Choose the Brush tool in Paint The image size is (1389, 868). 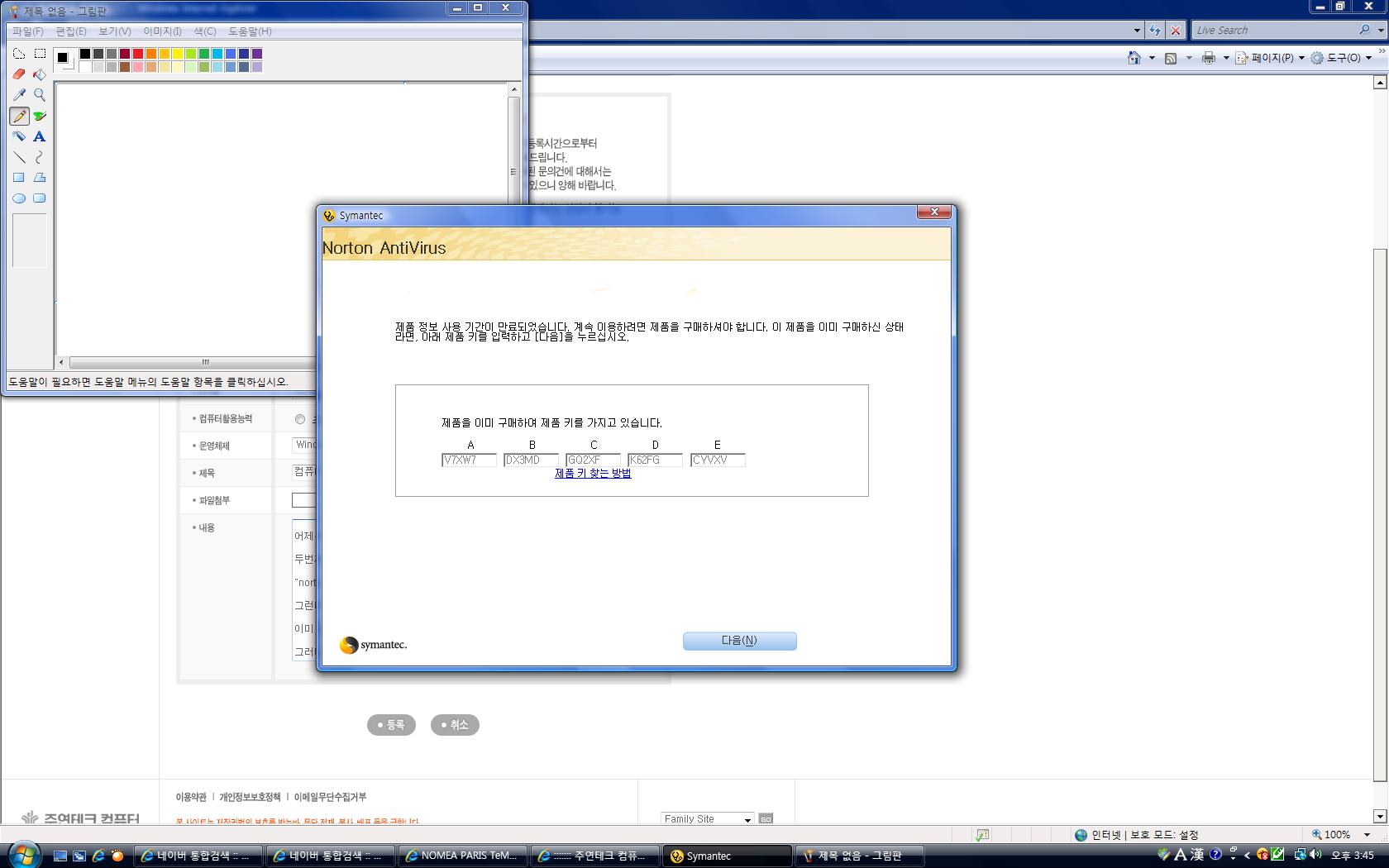tap(40, 116)
